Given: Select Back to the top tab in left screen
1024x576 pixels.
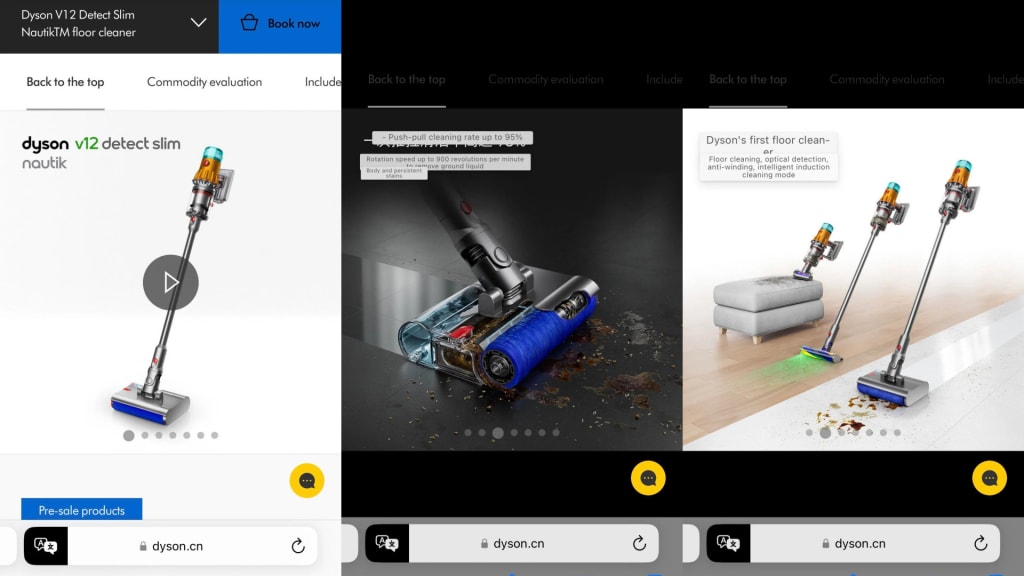Looking at the screenshot, I should pos(65,82).
